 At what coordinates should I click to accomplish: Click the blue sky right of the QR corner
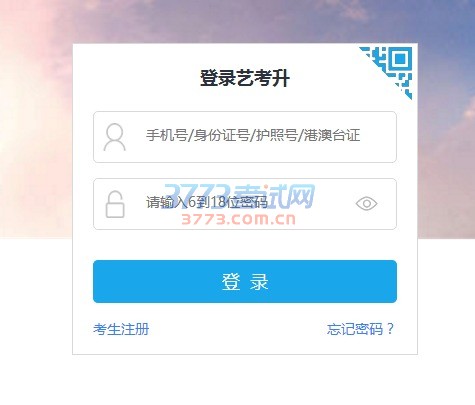(447, 67)
